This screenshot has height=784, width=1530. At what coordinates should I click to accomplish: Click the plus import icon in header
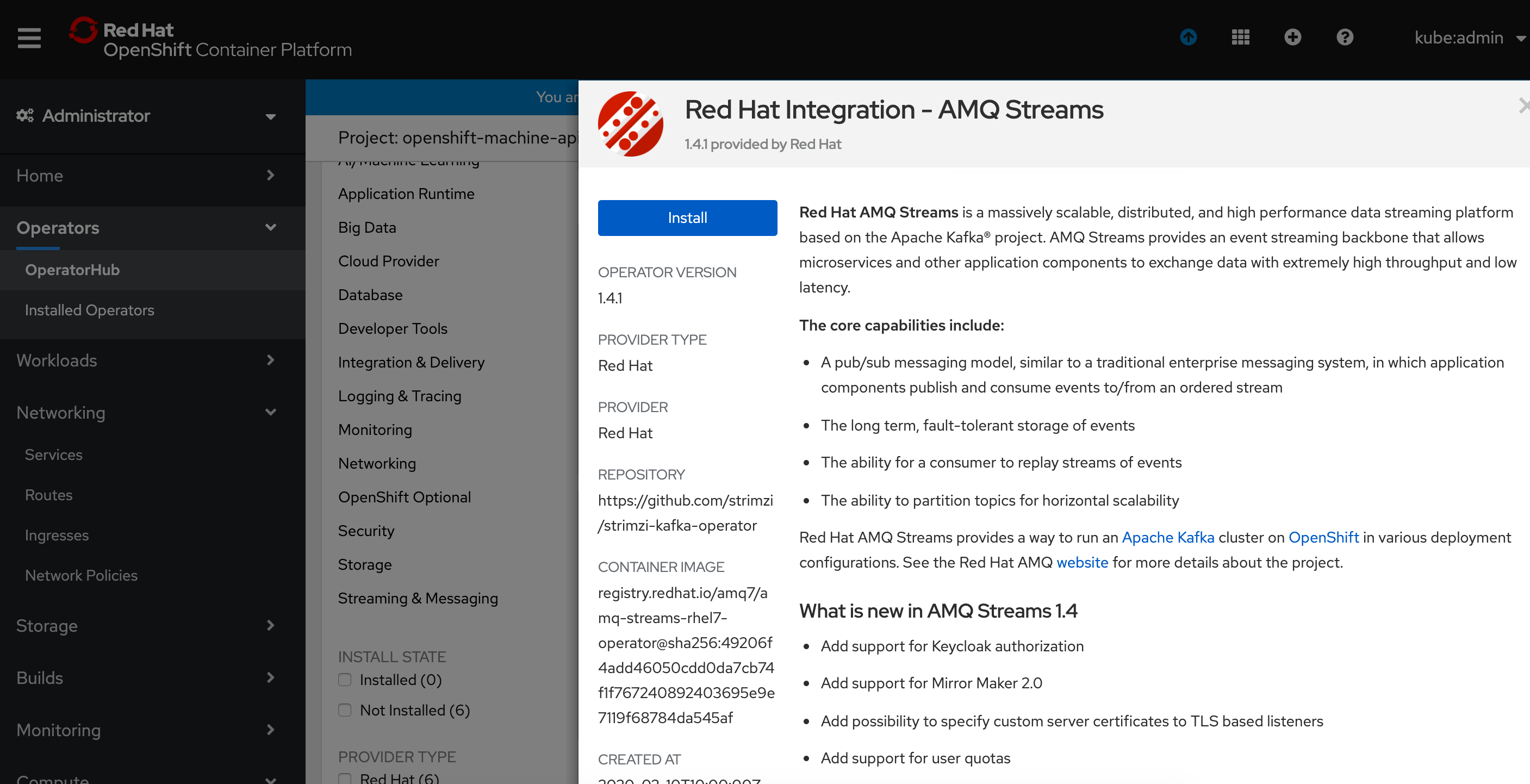tap(1293, 38)
